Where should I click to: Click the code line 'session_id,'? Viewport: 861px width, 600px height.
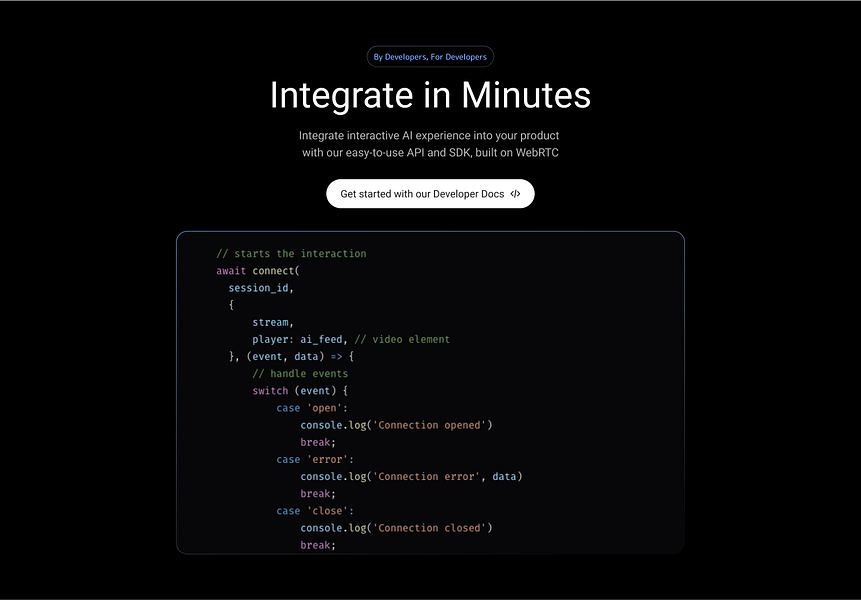(x=261, y=288)
